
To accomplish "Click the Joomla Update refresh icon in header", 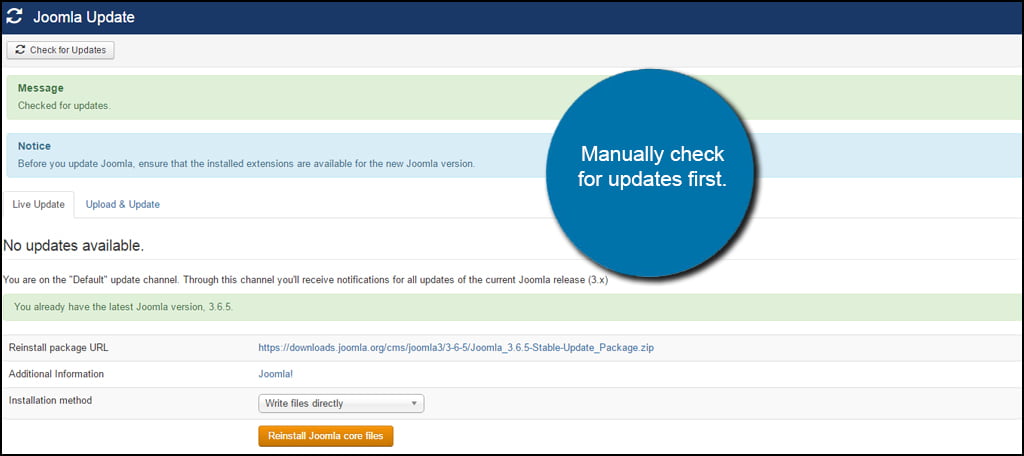I will pos(14,17).
